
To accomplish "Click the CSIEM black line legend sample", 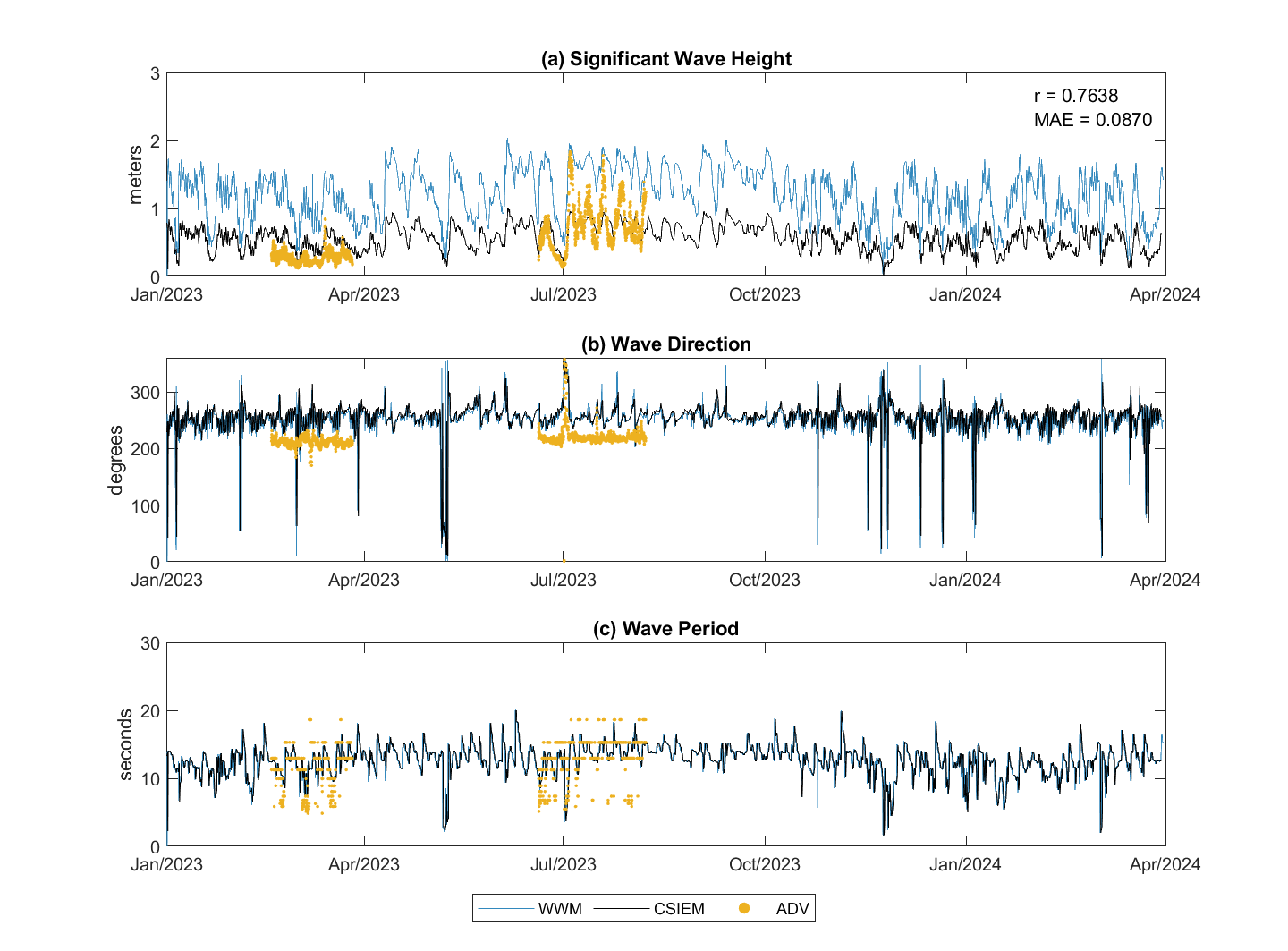I will point(622,909).
